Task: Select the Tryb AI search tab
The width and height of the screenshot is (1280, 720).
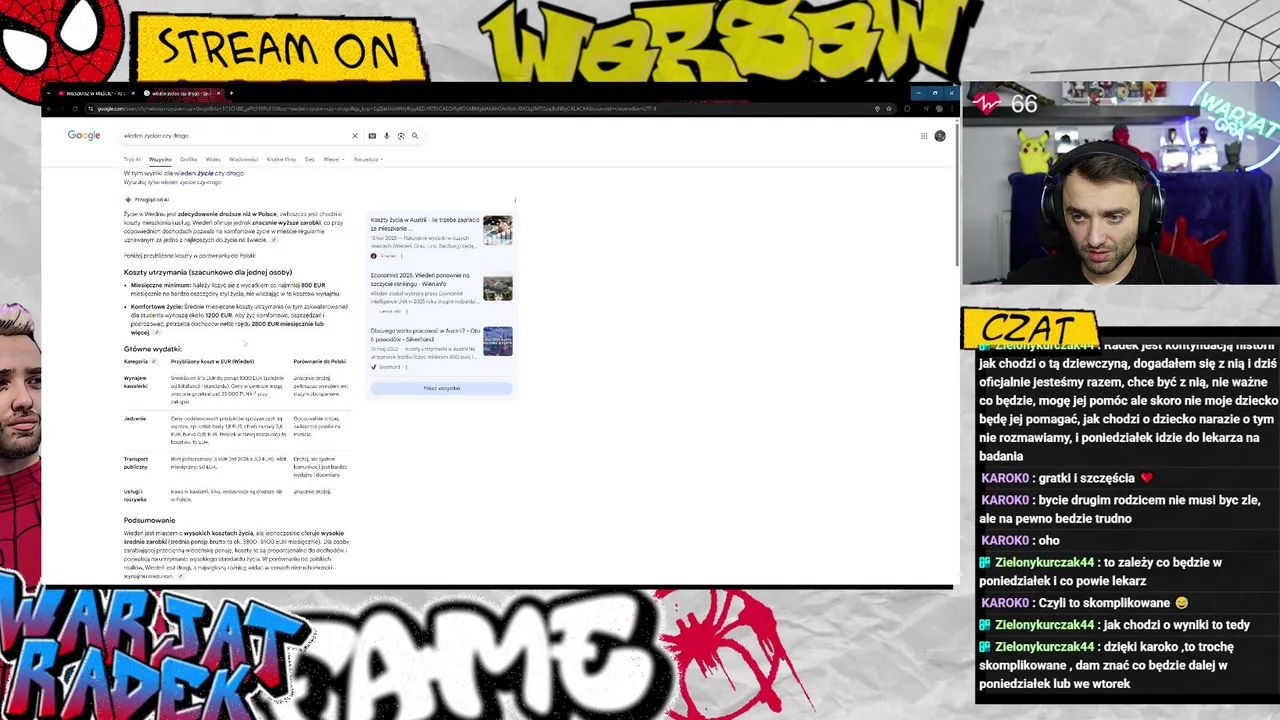Action: (x=132, y=159)
